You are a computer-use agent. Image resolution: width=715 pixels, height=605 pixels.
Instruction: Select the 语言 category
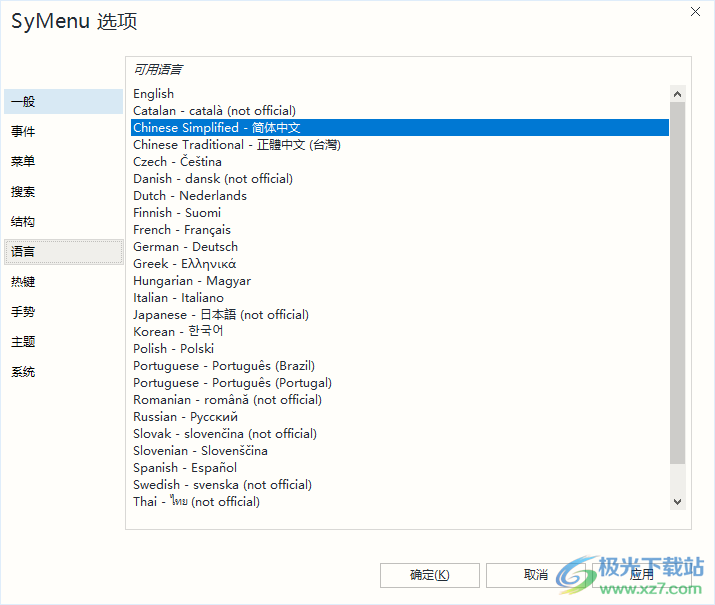tap(63, 252)
